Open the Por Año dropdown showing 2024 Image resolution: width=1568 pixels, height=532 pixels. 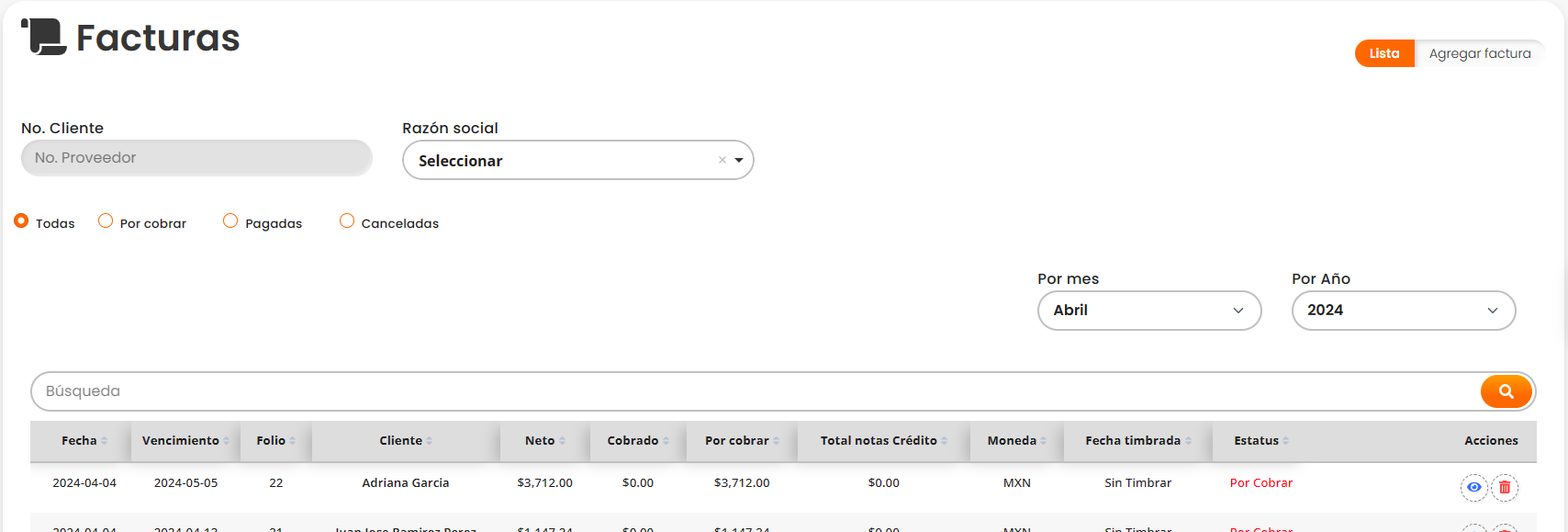tap(1403, 311)
